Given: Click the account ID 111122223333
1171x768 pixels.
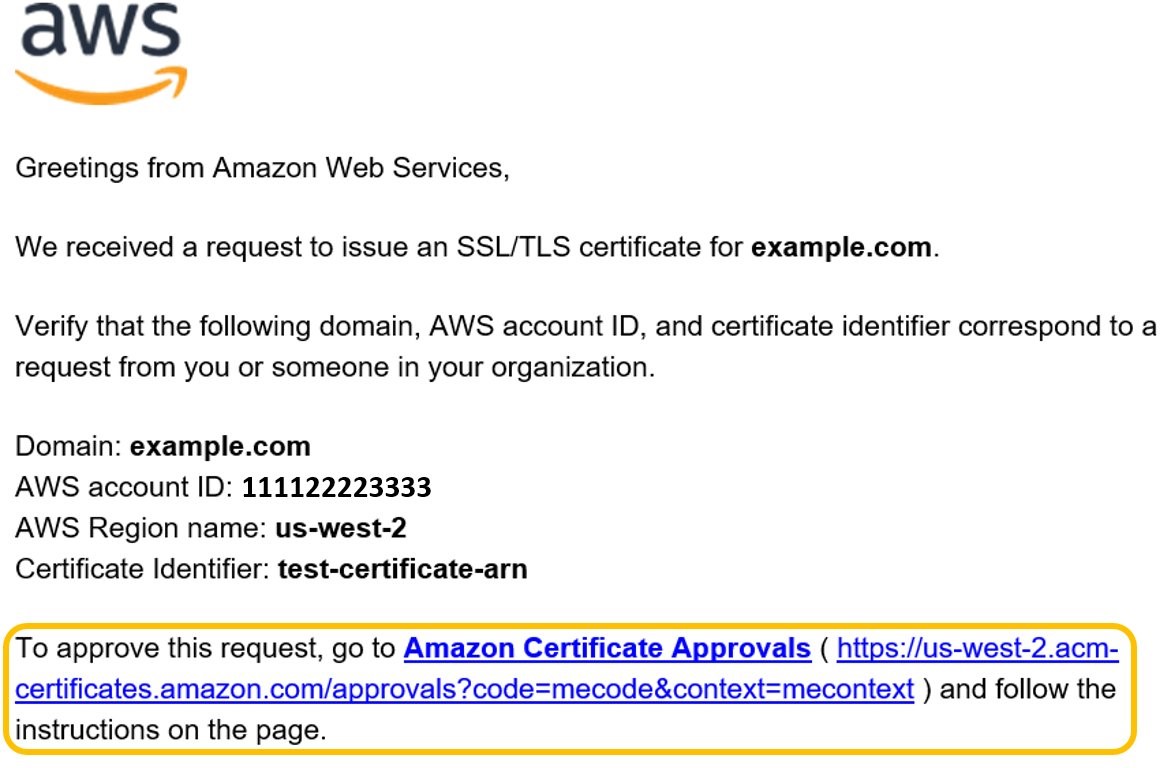Looking at the screenshot, I should (337, 487).
